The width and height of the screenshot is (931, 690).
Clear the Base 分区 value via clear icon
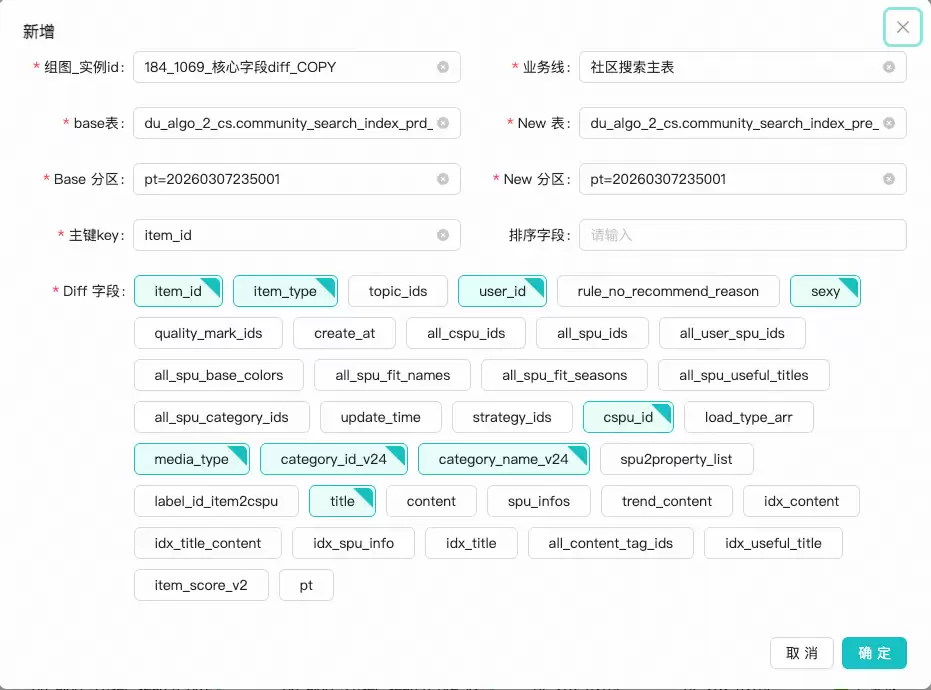443,179
